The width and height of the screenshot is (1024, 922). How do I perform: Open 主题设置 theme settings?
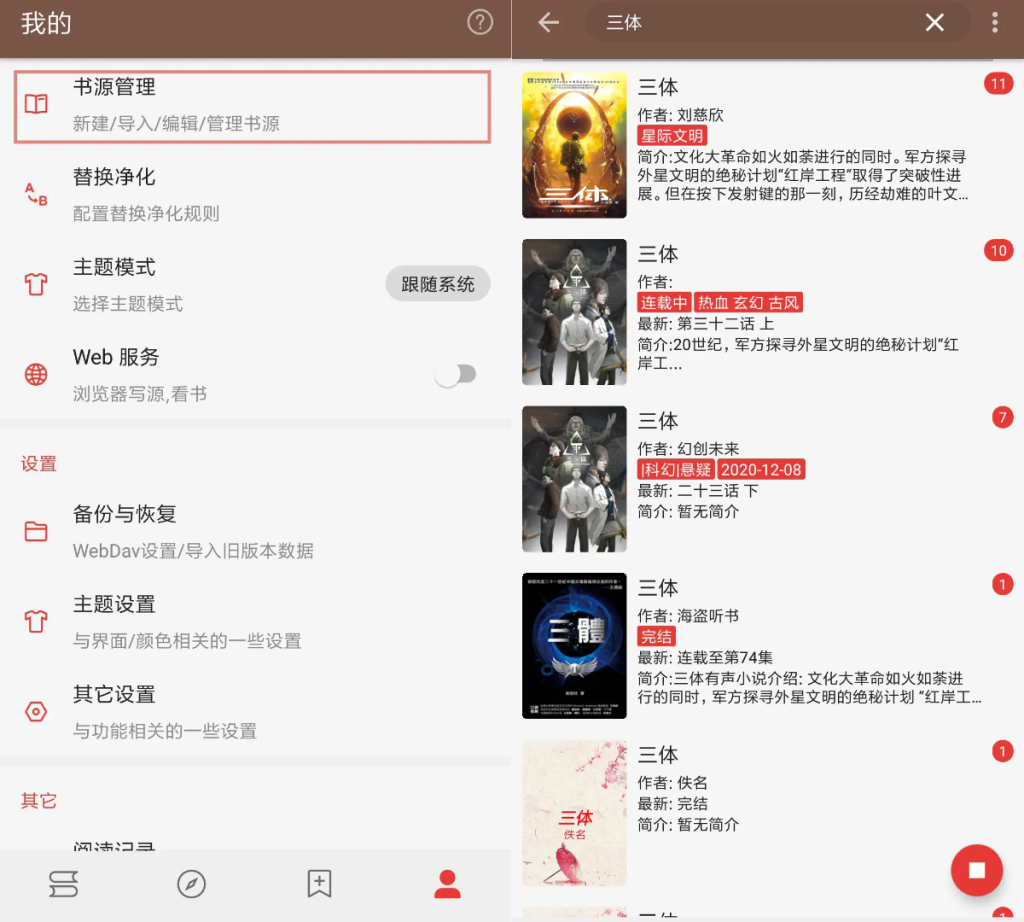(x=255, y=622)
